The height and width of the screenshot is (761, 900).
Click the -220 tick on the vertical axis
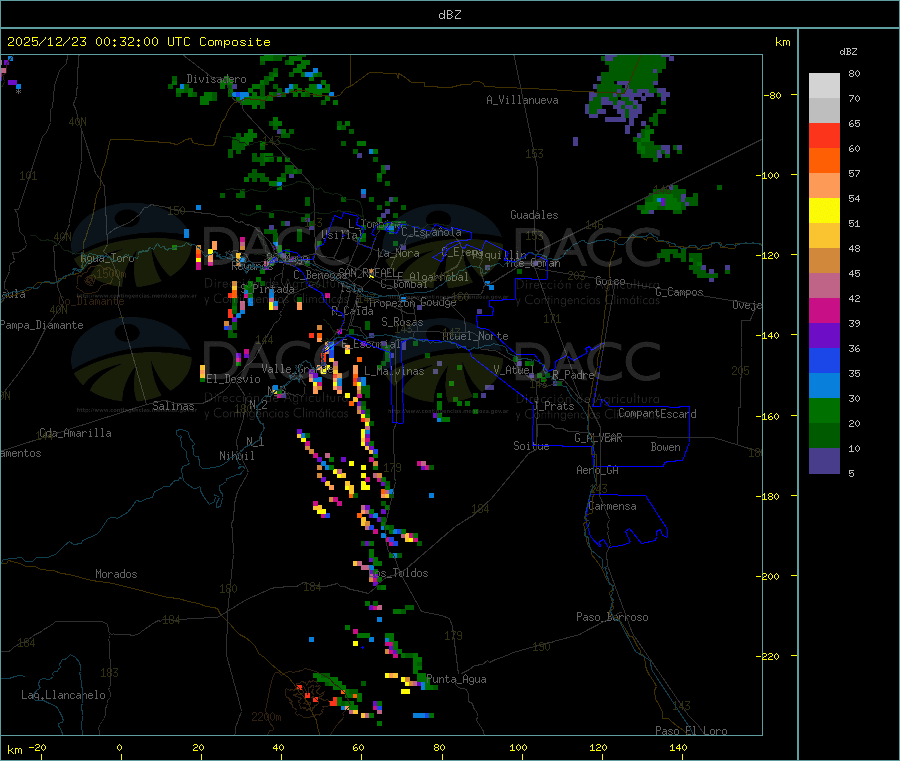[771, 656]
